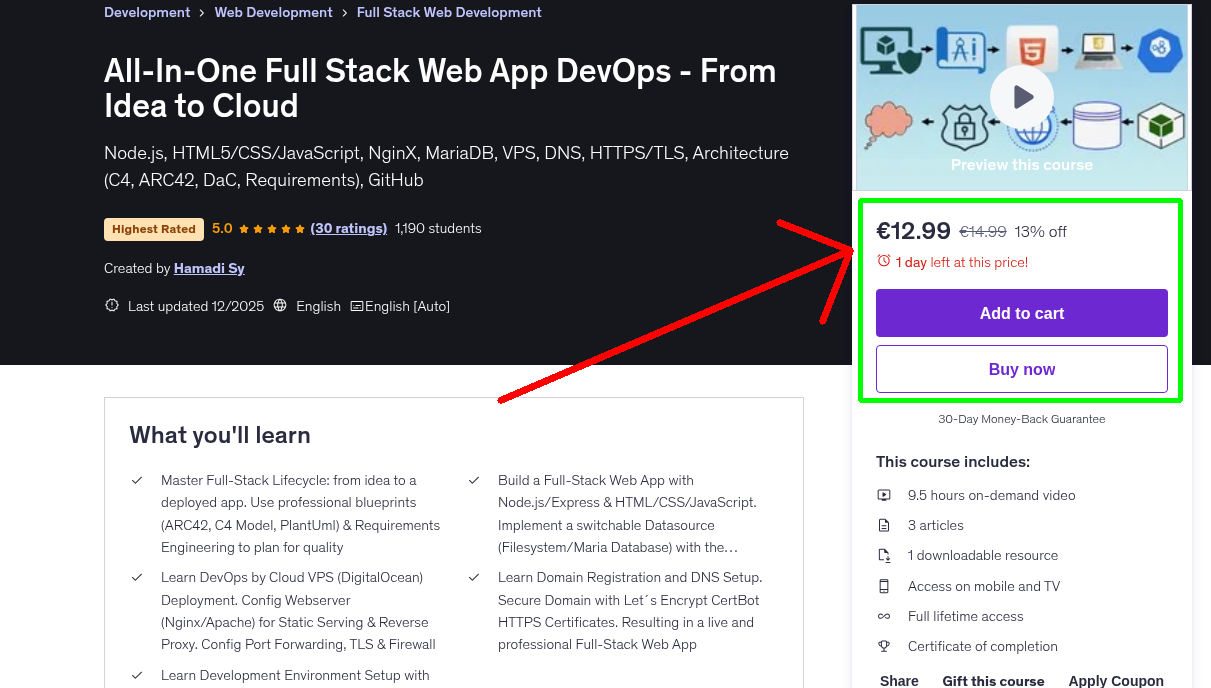Click the clock icon beside Last updated
Screen dimensions: 1211x688
pos(111,306)
